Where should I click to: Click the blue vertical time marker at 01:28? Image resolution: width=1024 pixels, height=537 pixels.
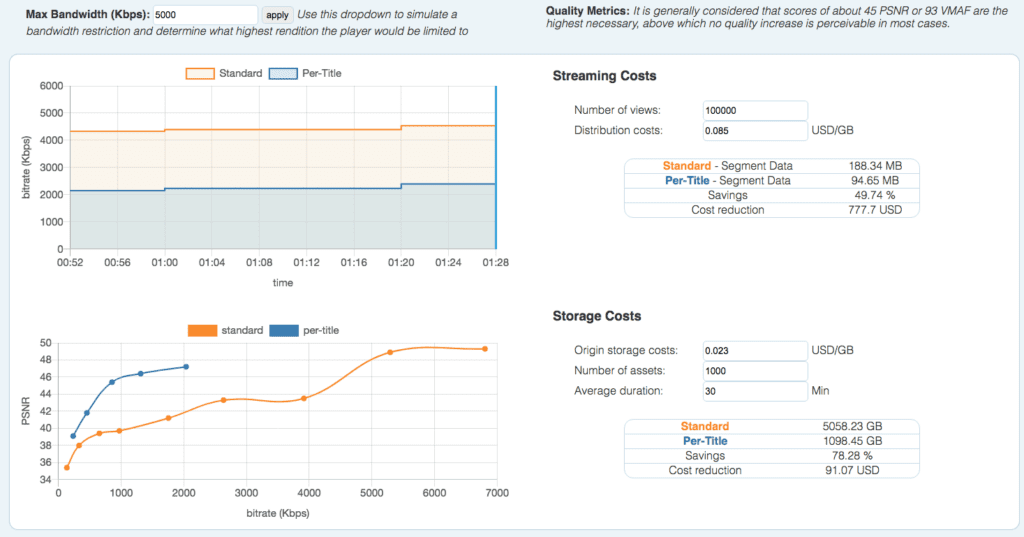tap(496, 167)
